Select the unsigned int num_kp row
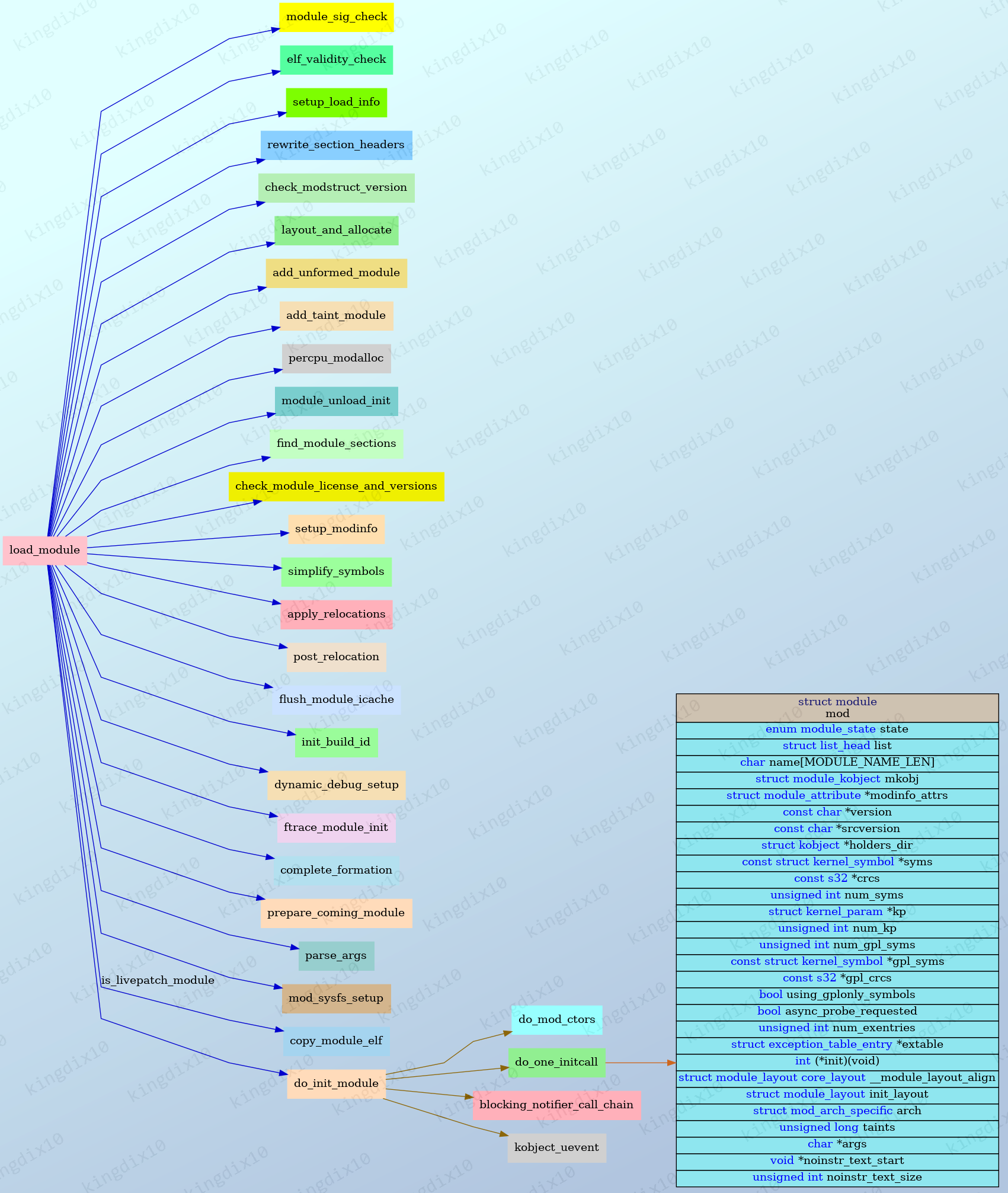The image size is (1008, 1193). pyautogui.click(x=837, y=929)
